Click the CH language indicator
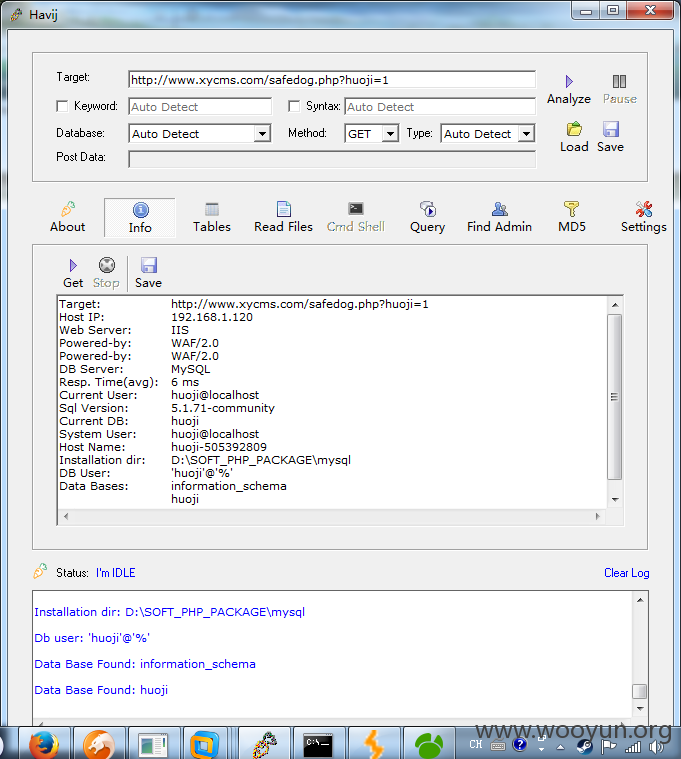Screen dimensions: 681x759 tap(476, 744)
